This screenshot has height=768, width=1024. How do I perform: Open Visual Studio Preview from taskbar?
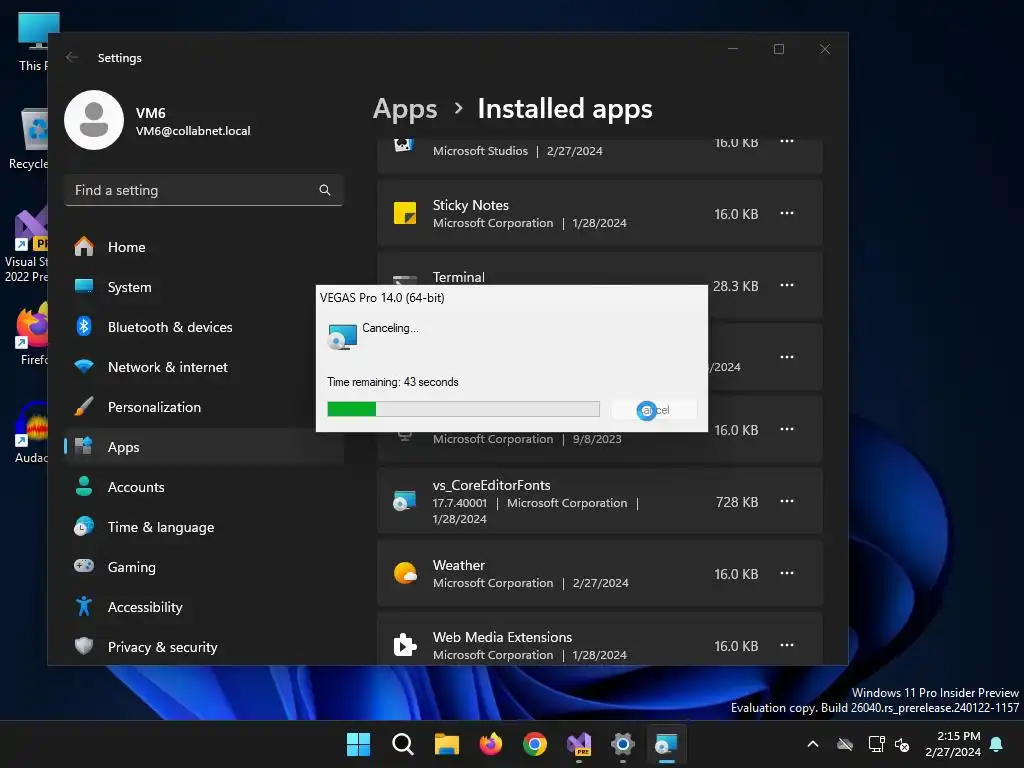pos(579,744)
